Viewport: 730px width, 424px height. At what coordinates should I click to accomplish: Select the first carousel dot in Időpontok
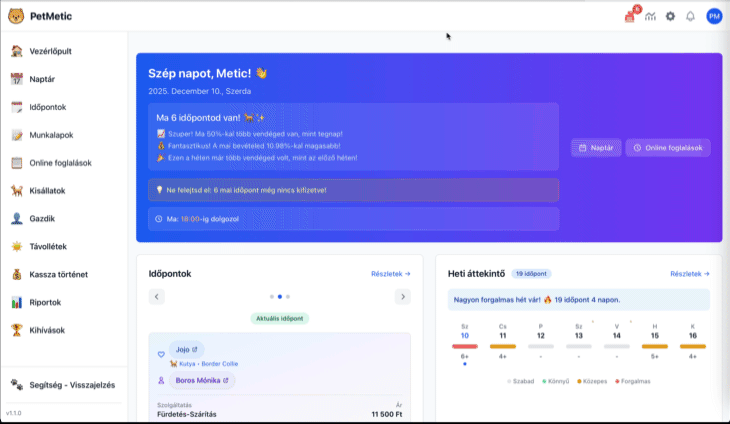pyautogui.click(x=271, y=296)
